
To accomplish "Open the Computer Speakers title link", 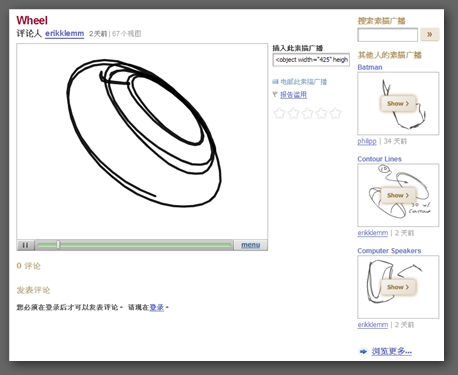I will [389, 251].
